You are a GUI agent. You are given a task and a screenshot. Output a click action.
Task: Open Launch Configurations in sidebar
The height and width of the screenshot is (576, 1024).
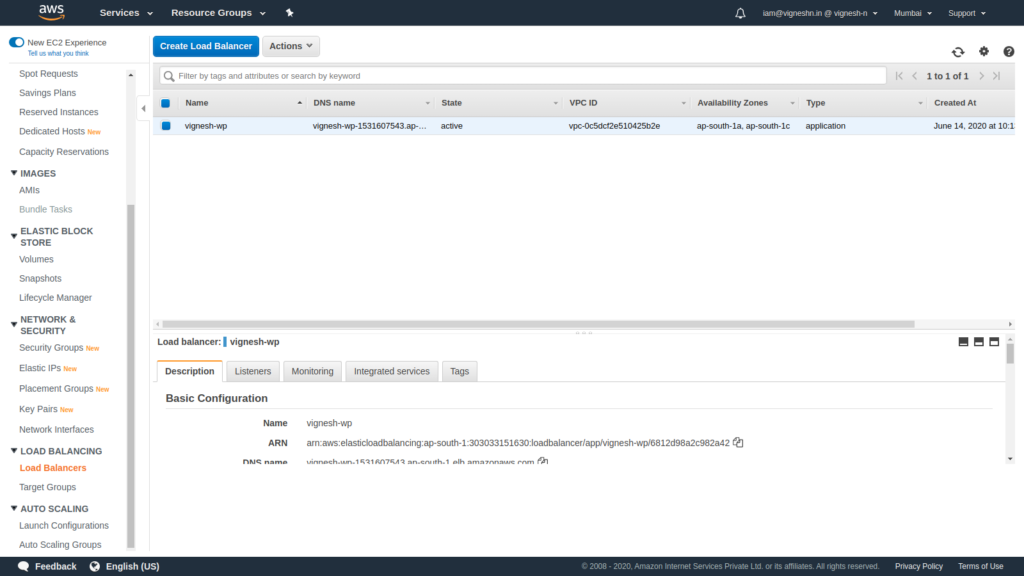click(64, 526)
